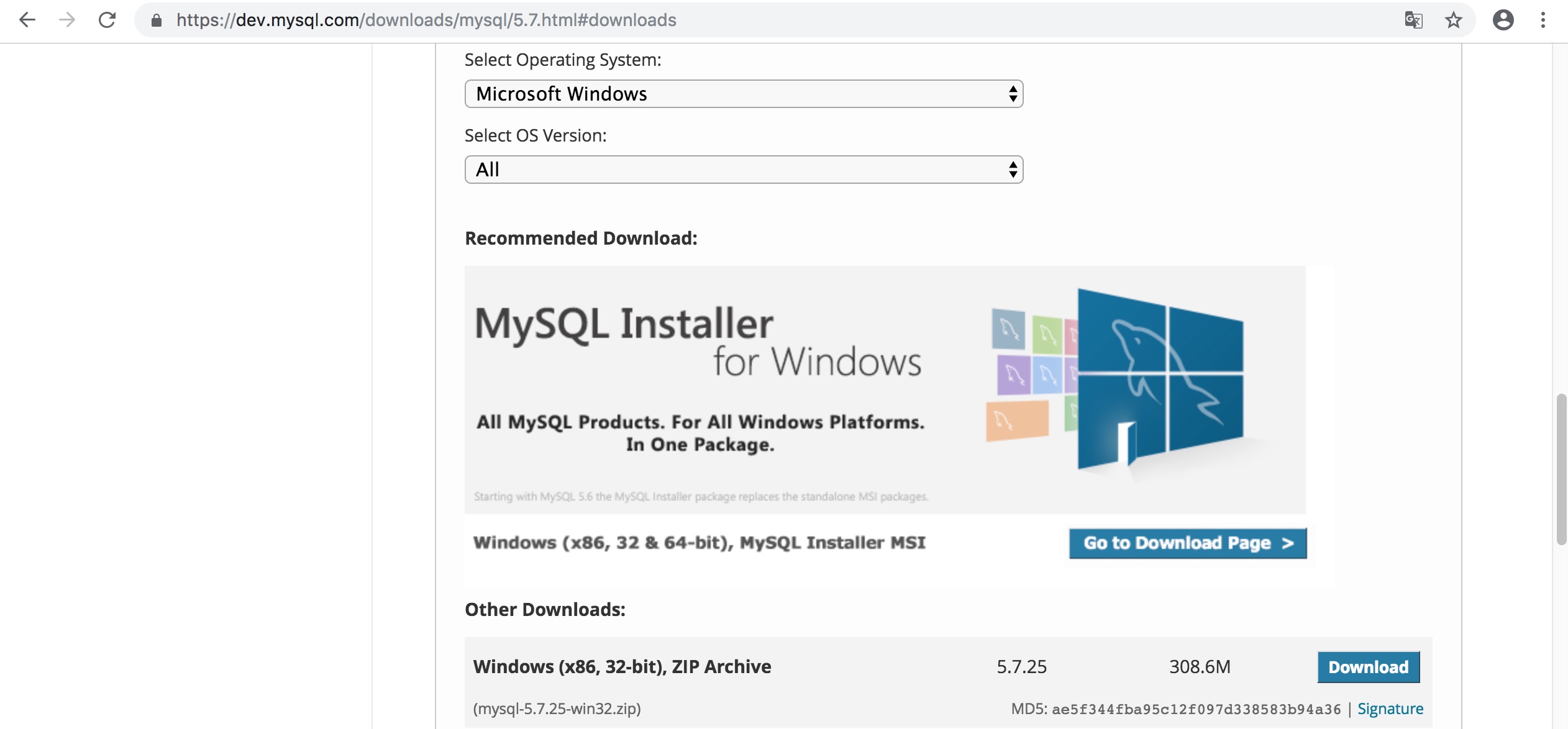Image resolution: width=1568 pixels, height=729 pixels.
Task: Go back to the previous page
Action: point(27,20)
